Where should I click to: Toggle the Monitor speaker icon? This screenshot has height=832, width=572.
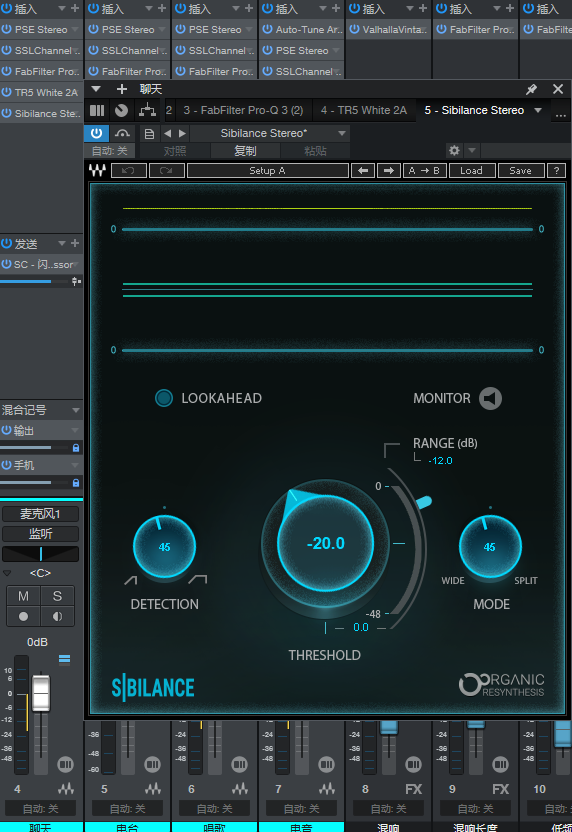[x=490, y=398]
